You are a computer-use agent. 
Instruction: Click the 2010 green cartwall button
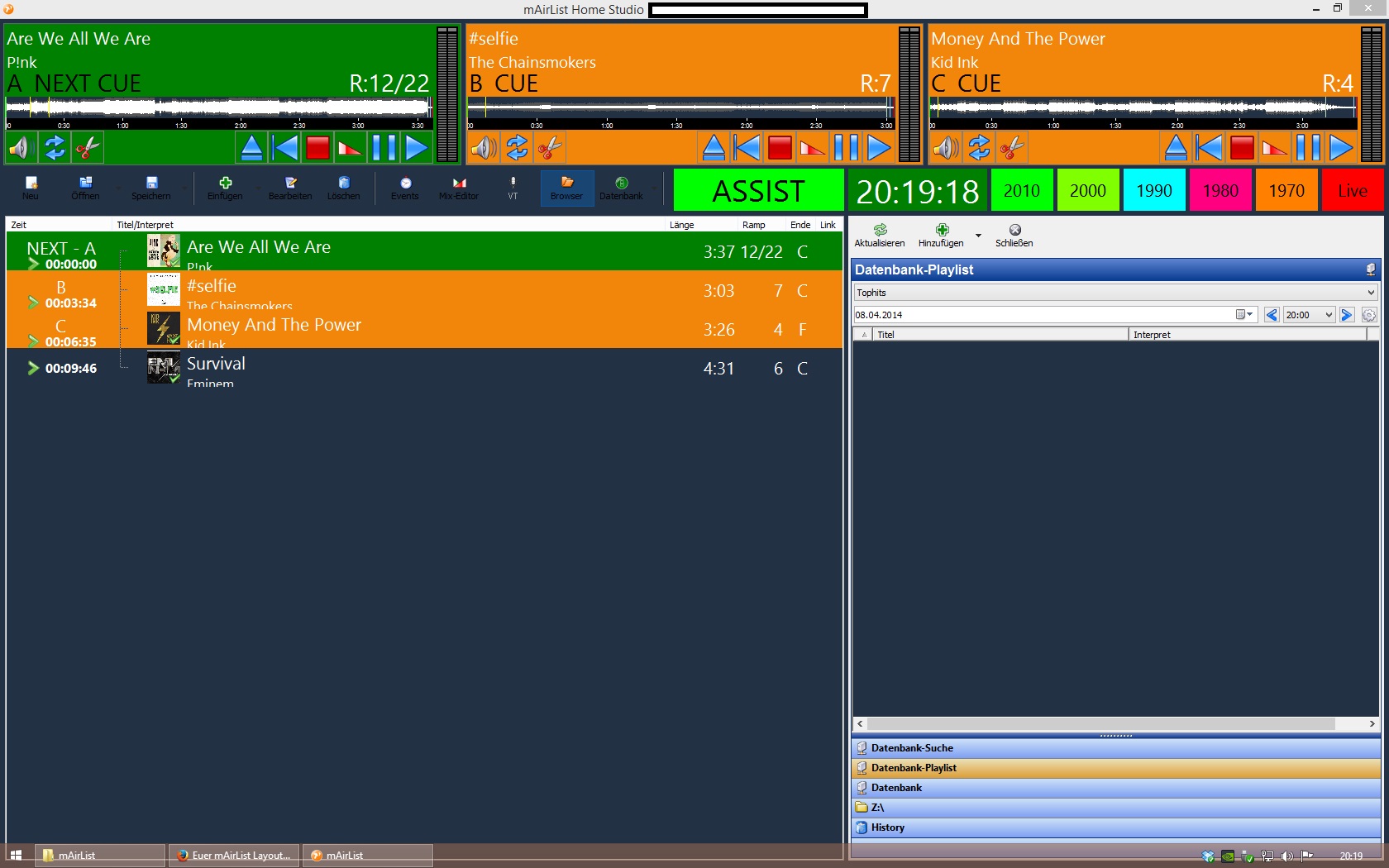(x=1022, y=191)
